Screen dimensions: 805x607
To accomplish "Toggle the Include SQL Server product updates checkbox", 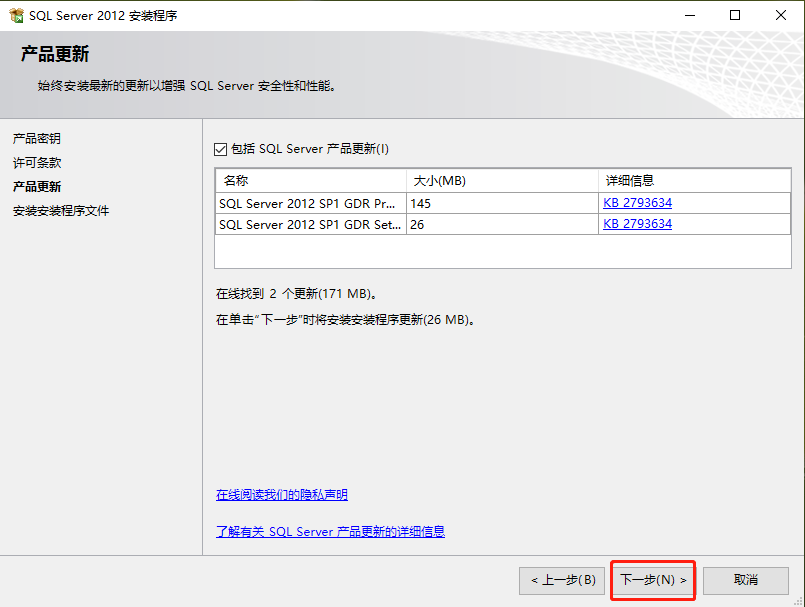I will [220, 149].
